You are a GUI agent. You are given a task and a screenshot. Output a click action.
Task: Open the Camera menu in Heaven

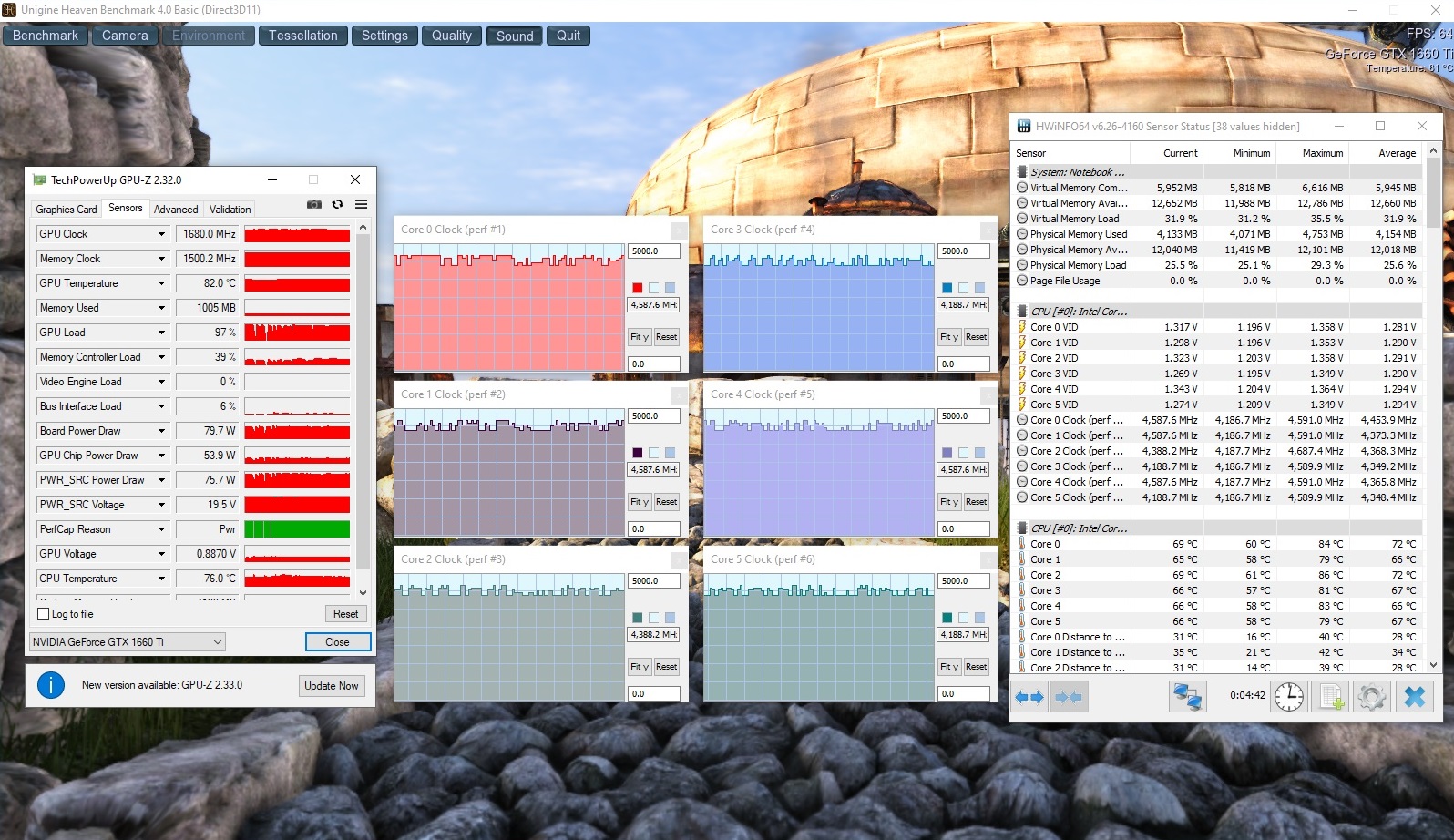click(x=125, y=36)
